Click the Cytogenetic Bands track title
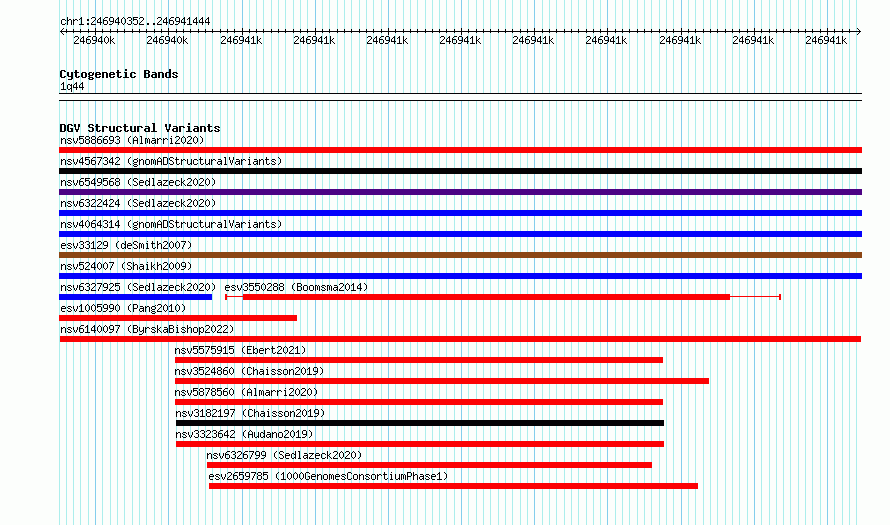Screen dimensions: 890x525 pyautogui.click(x=119, y=74)
